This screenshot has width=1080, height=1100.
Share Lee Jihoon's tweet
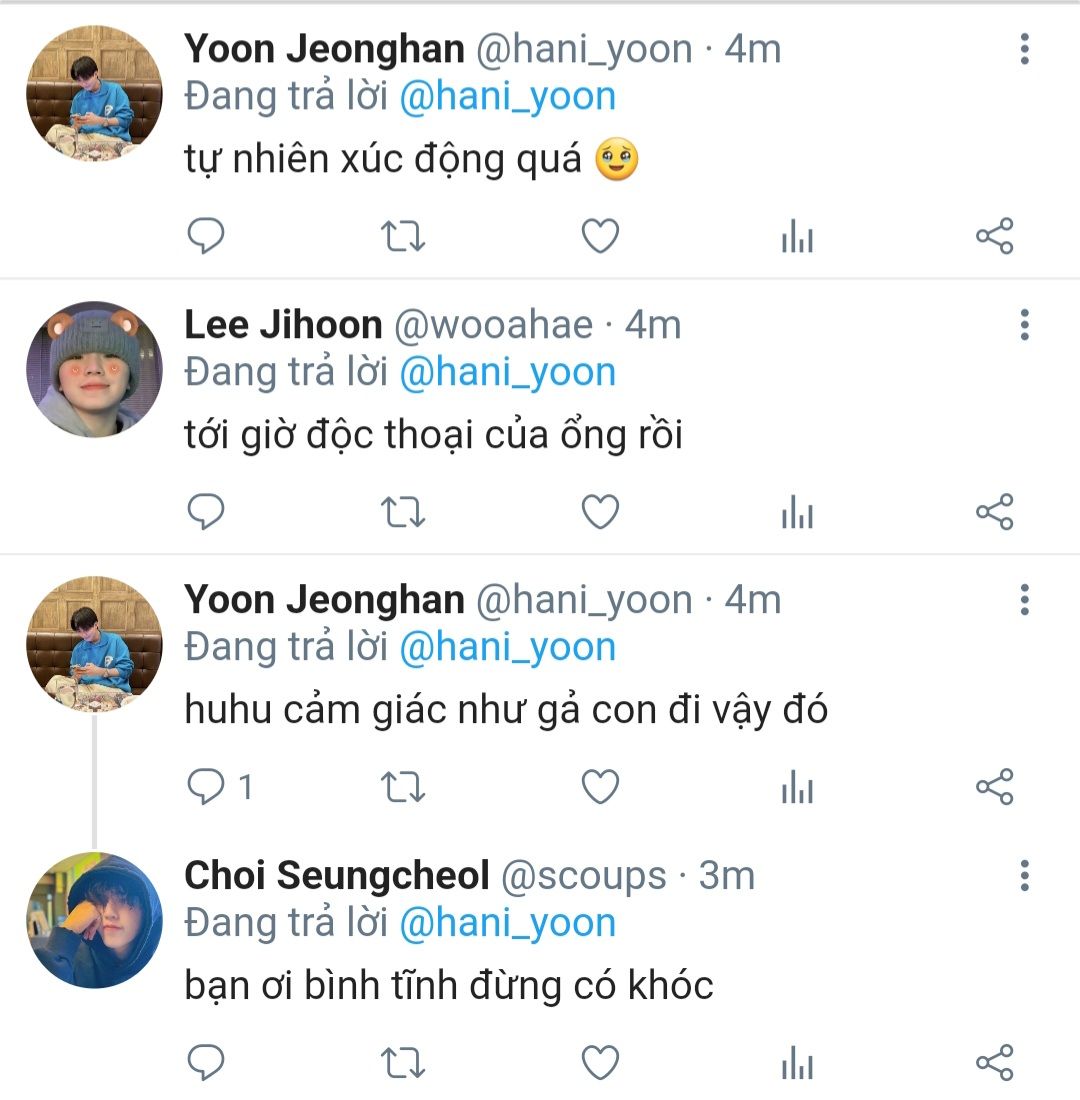(994, 512)
